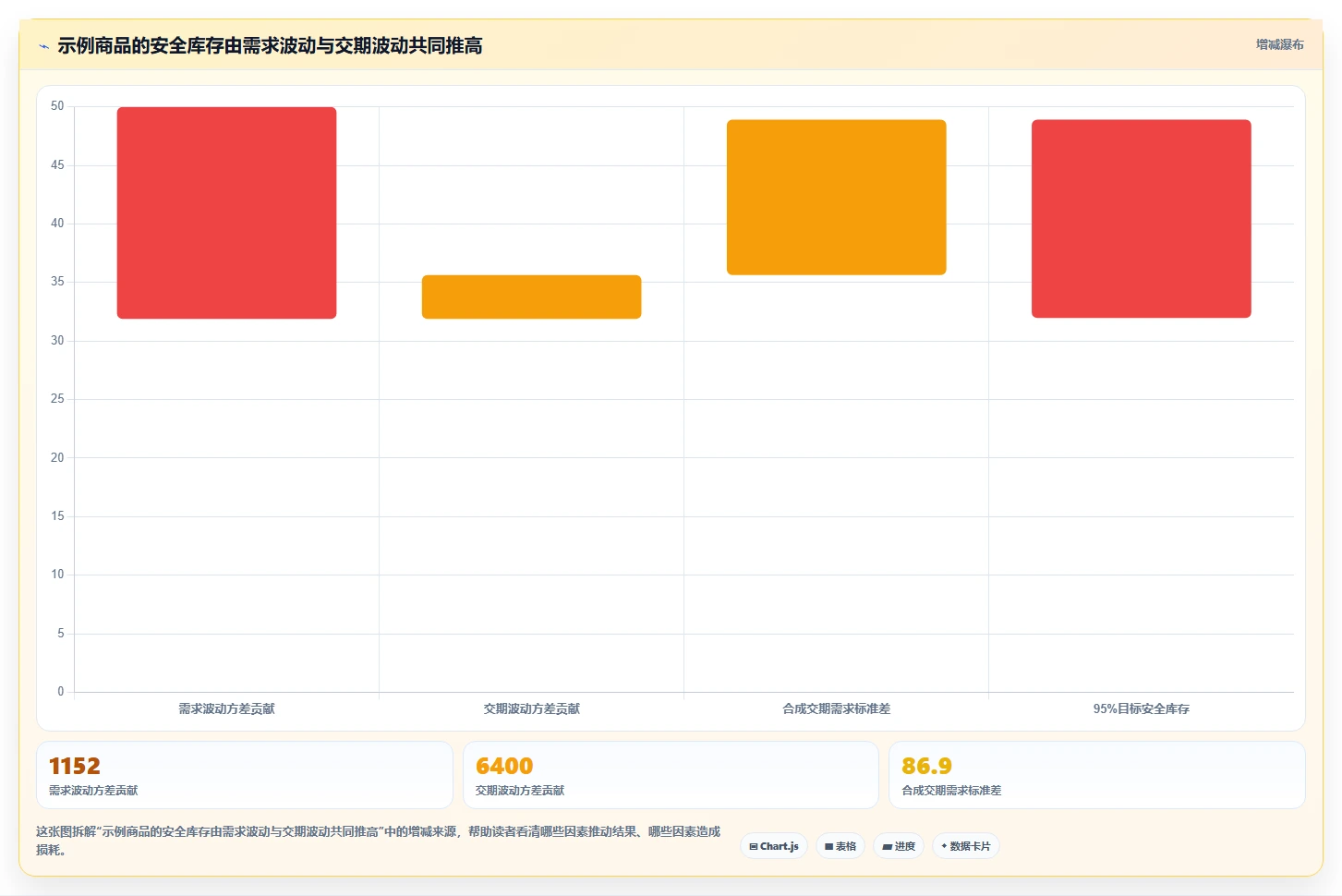Image resolution: width=1342 pixels, height=896 pixels.
Task: Click y-axis value 5
Action: (61, 634)
